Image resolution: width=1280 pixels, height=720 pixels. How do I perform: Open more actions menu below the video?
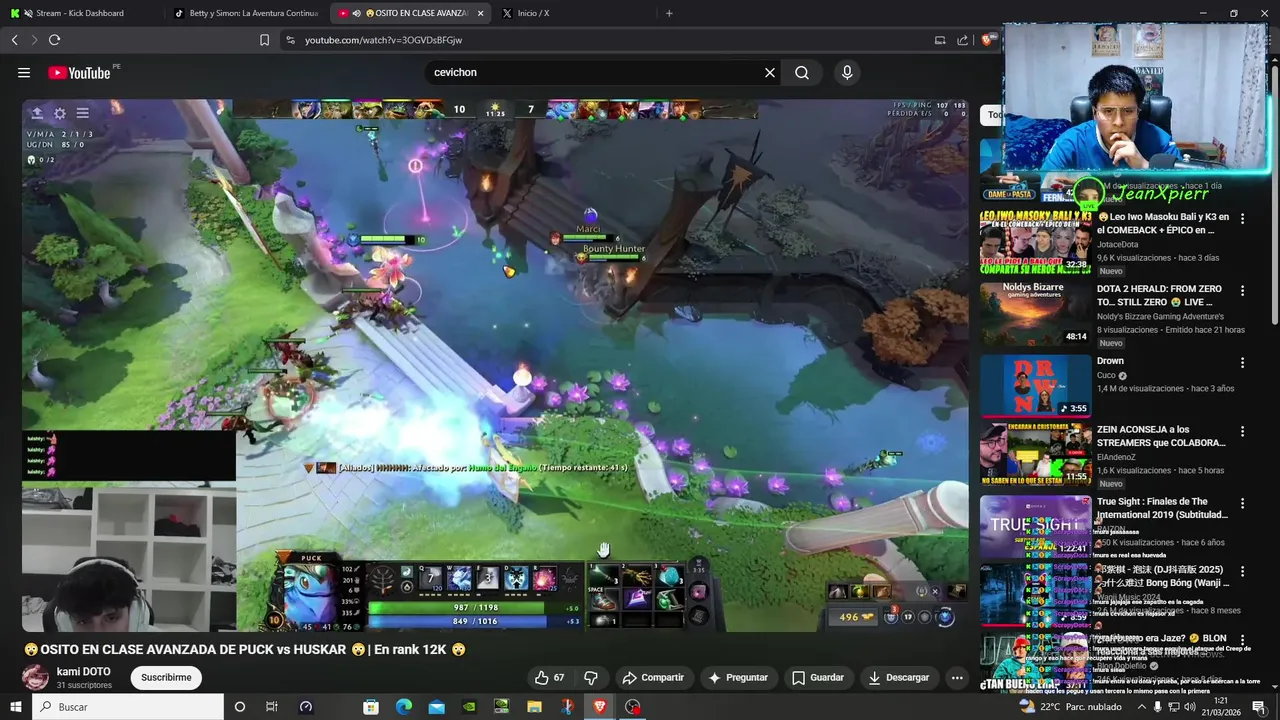(957, 677)
